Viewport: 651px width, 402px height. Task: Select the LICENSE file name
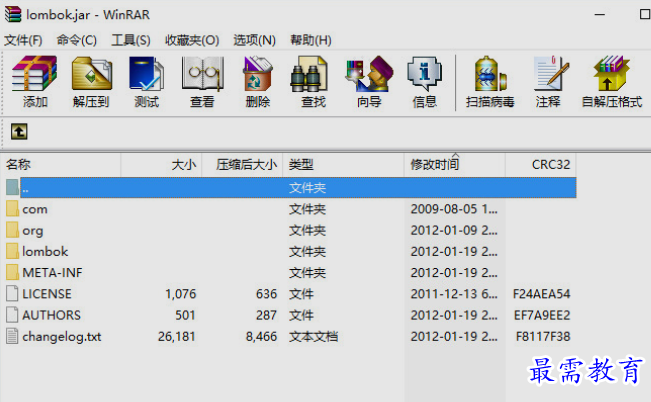coord(47,294)
